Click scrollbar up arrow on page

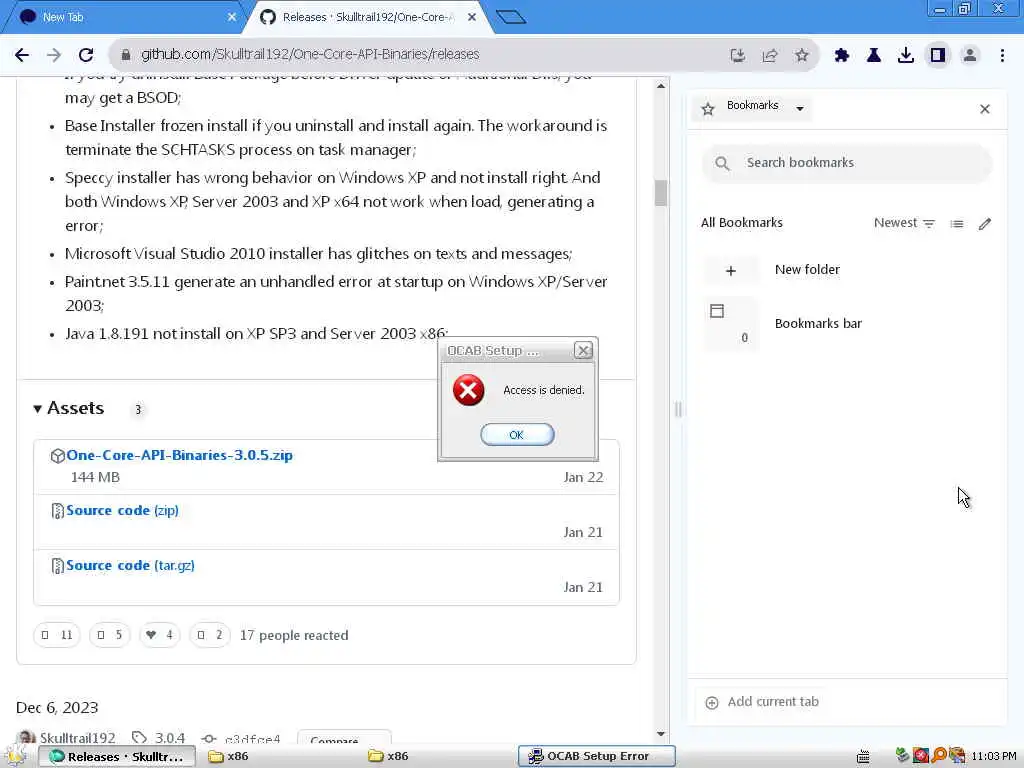pos(661,86)
